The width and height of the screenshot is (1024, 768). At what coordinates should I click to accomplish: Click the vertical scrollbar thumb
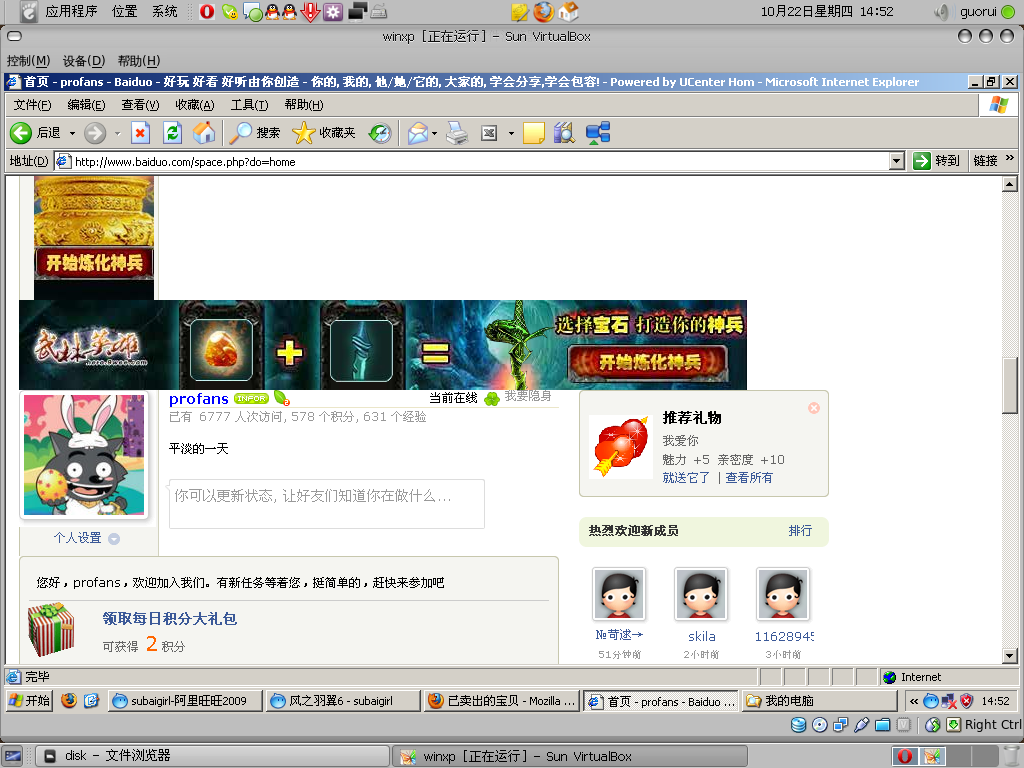pos(1010,385)
